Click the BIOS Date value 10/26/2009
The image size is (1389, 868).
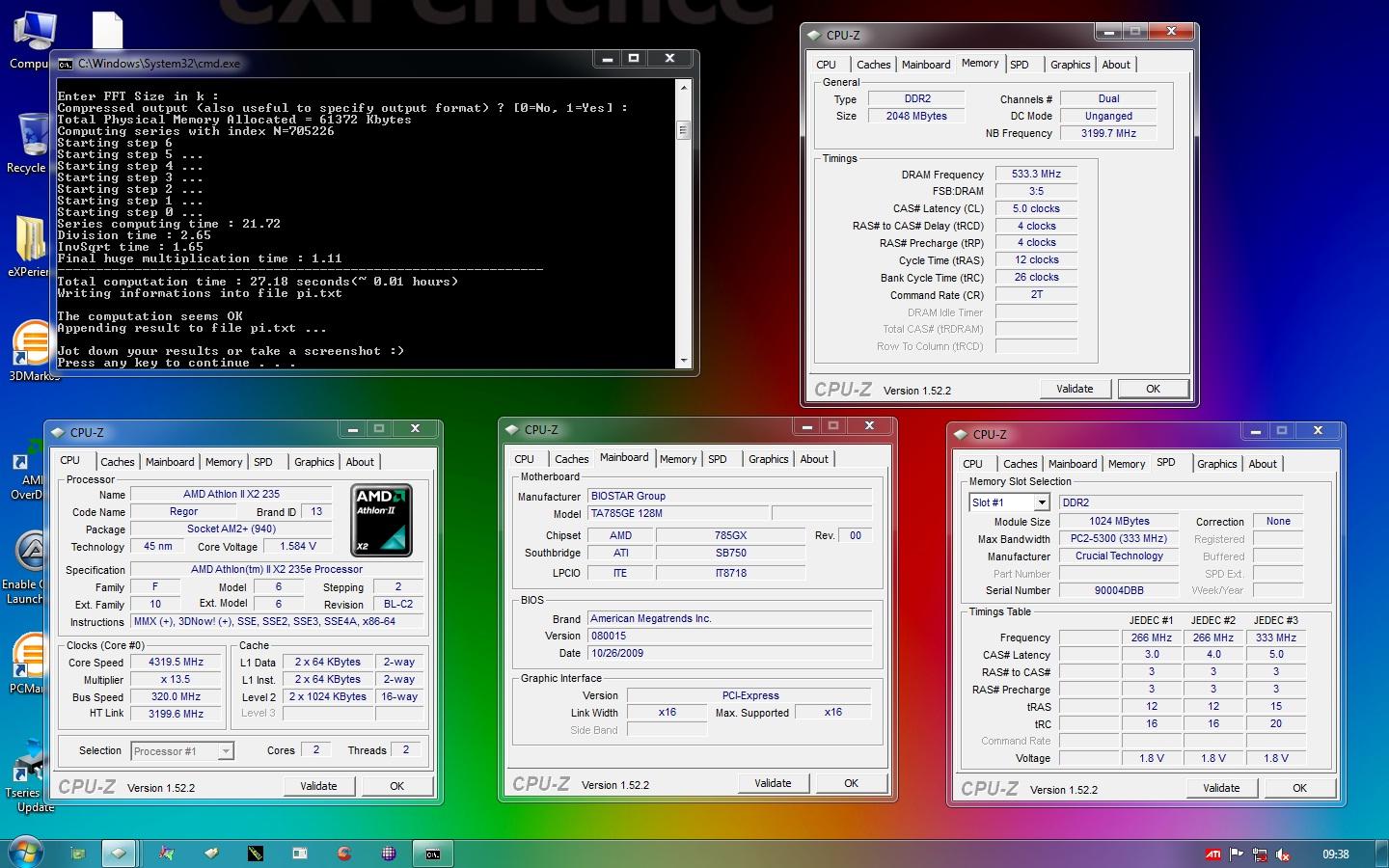coord(729,654)
